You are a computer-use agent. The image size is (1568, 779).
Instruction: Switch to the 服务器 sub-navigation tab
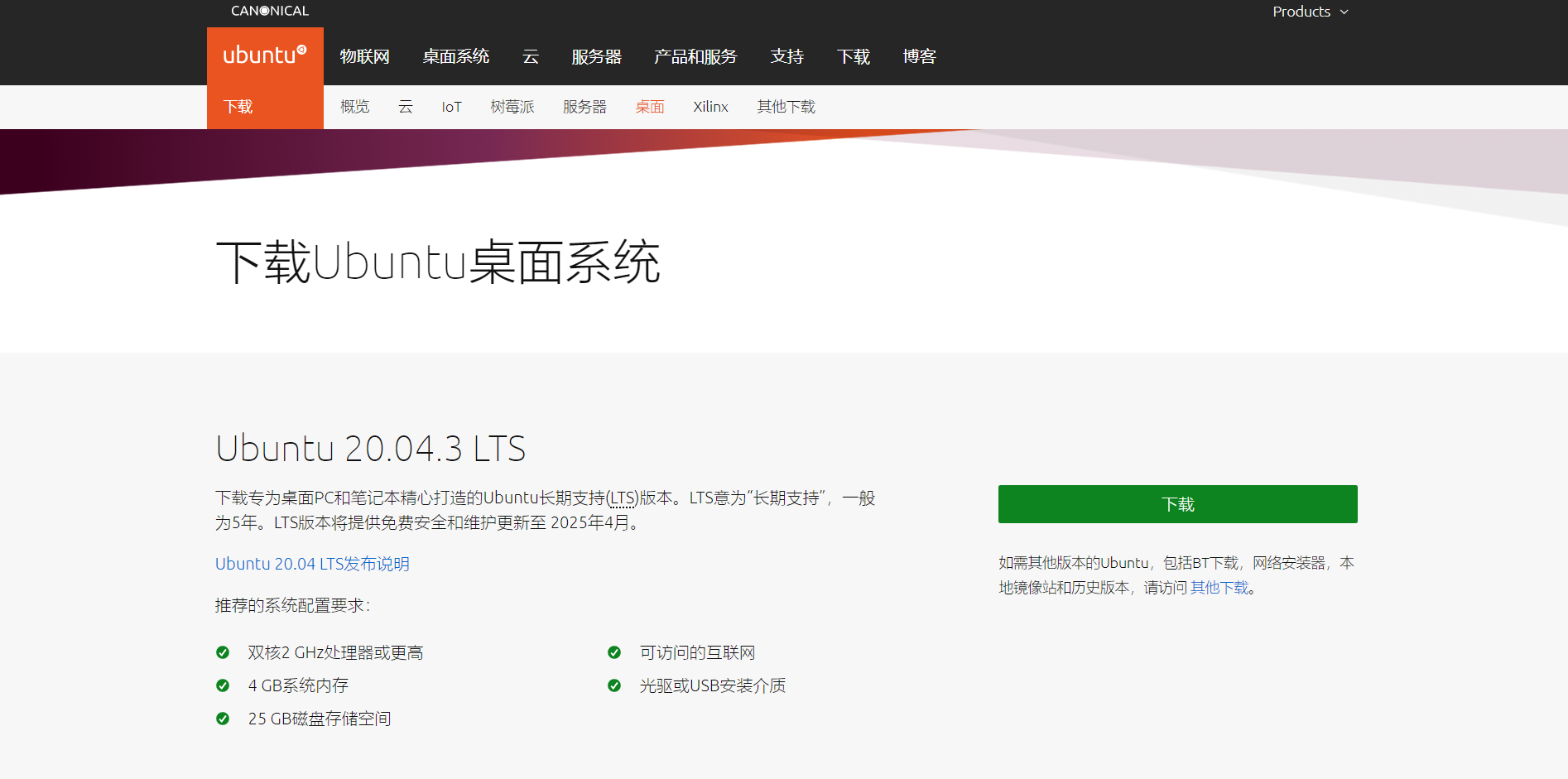pos(584,107)
